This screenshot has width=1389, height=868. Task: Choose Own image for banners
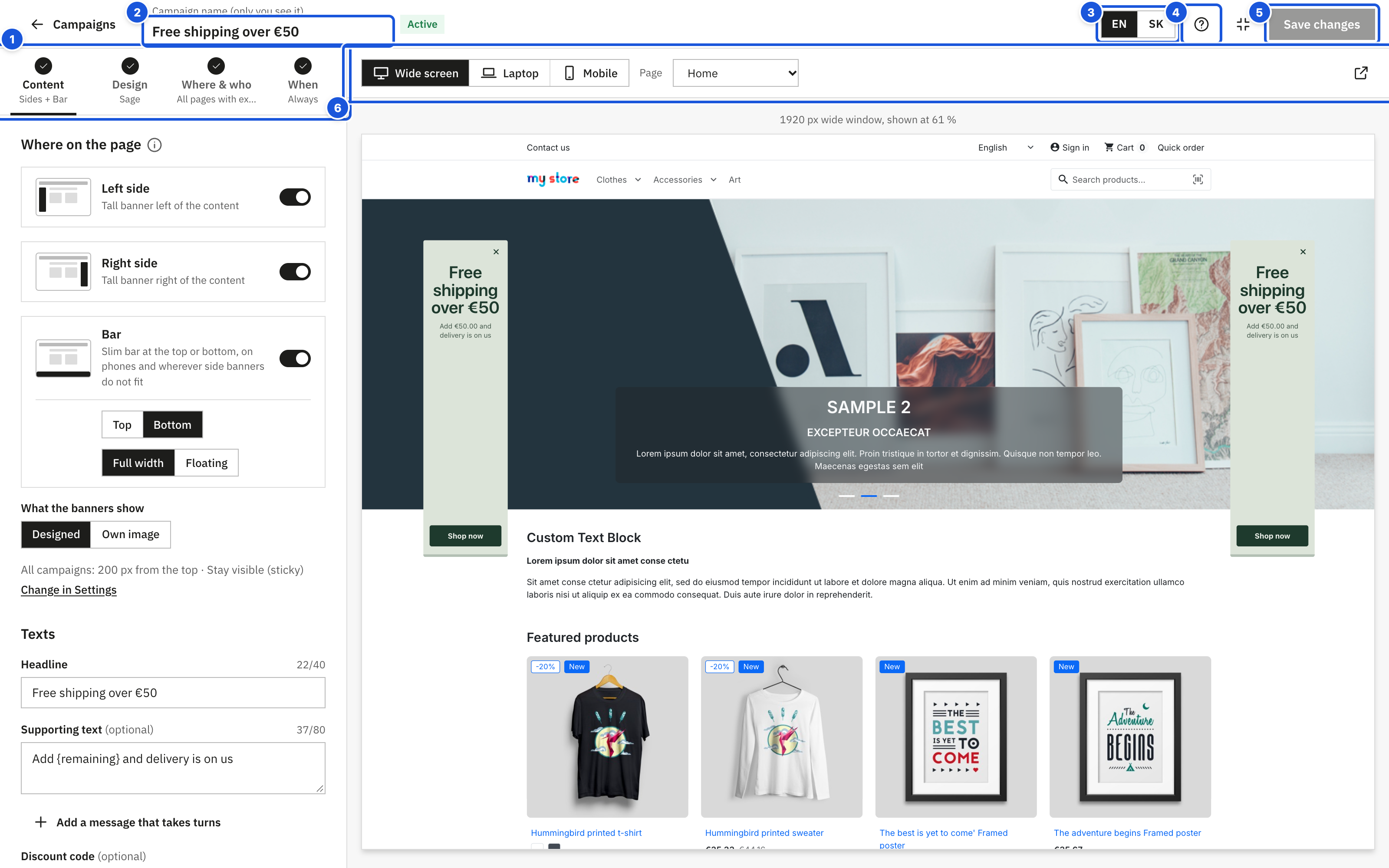(x=130, y=534)
